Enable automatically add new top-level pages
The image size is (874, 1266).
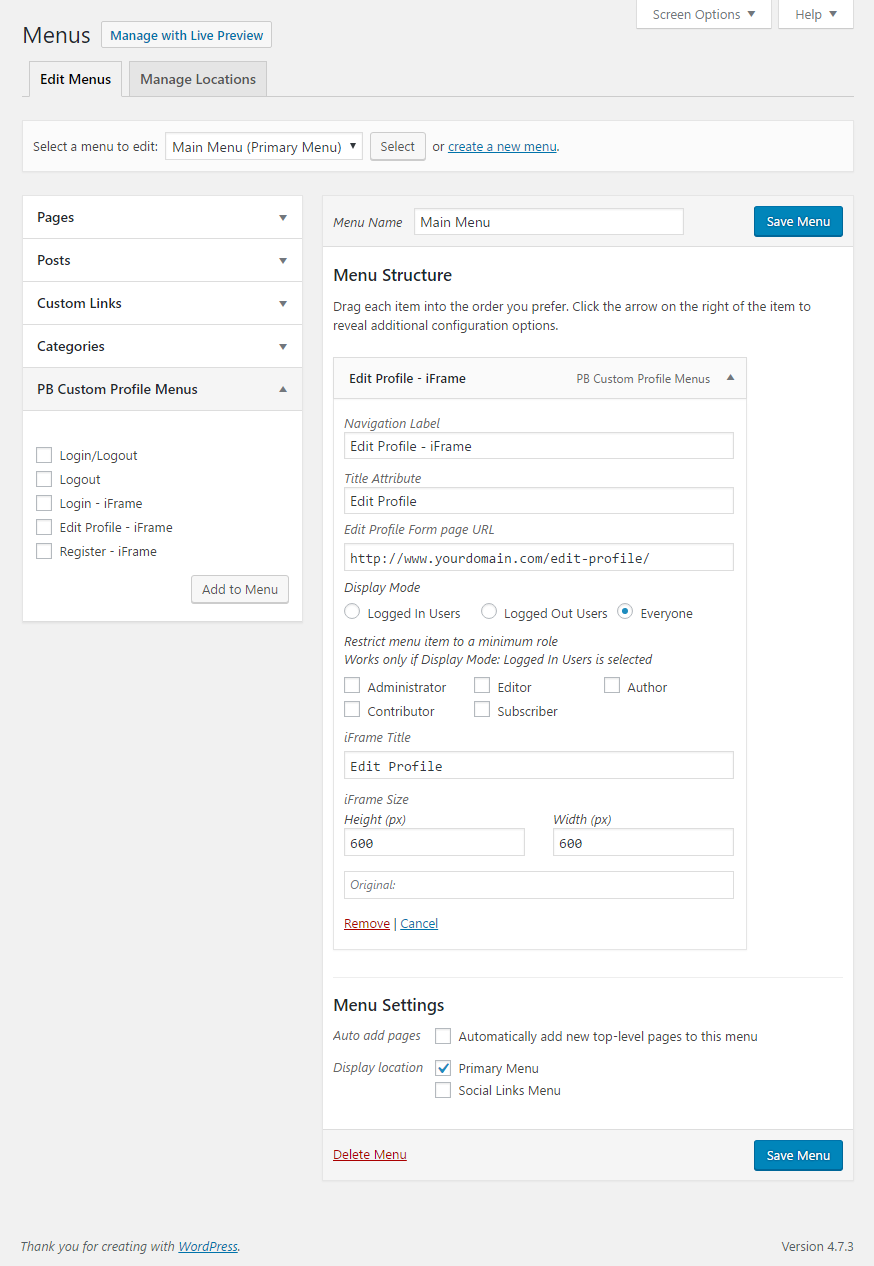pos(443,1036)
